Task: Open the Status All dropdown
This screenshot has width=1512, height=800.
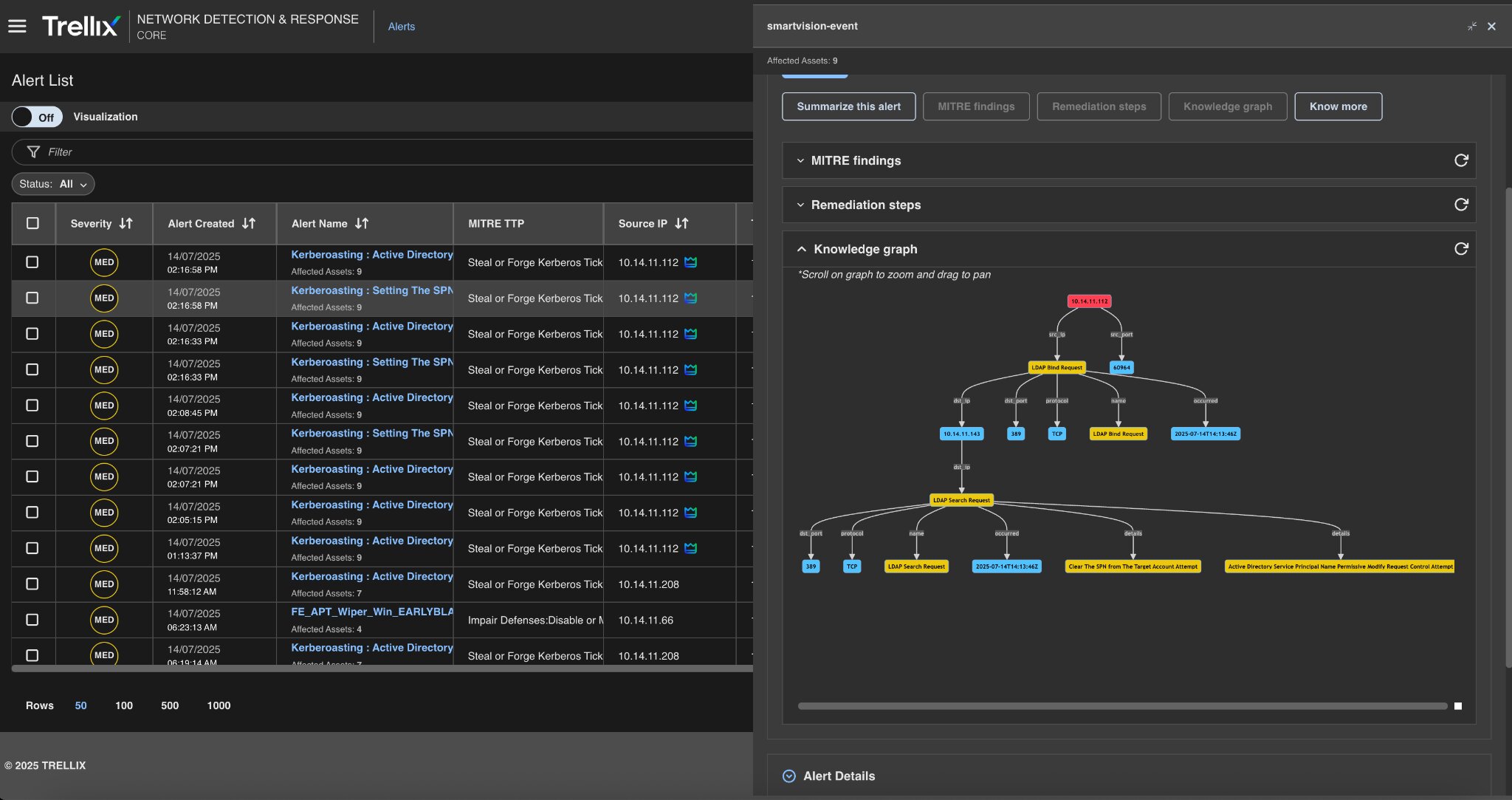Action: (x=53, y=184)
